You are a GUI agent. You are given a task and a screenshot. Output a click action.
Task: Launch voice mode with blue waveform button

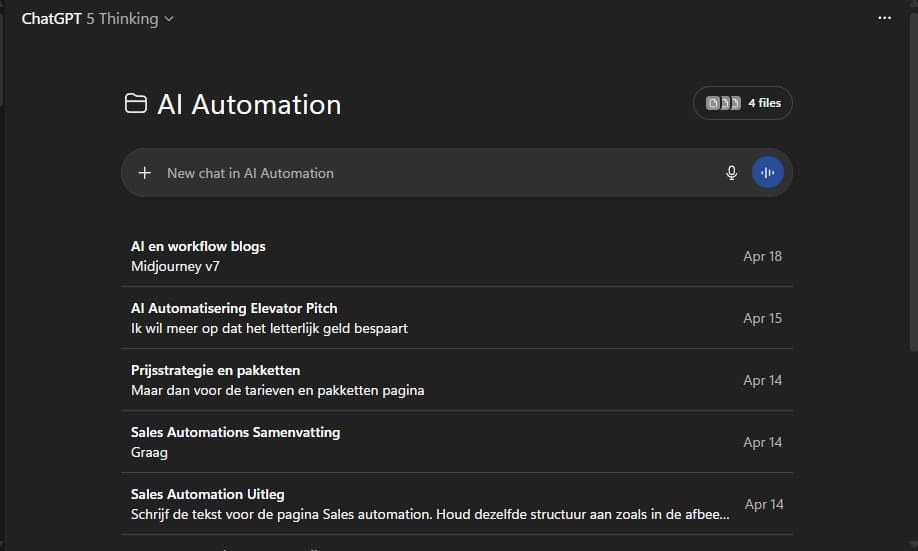pos(768,173)
